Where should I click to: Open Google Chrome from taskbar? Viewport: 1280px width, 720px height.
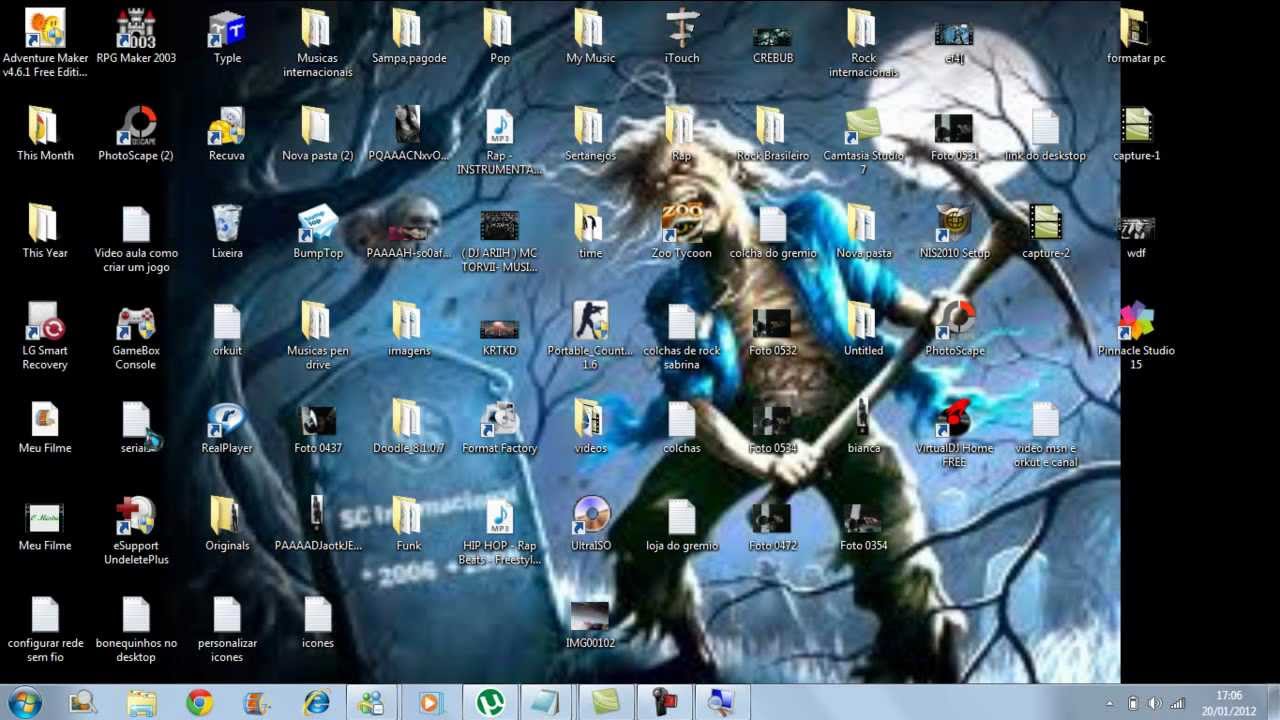point(199,703)
